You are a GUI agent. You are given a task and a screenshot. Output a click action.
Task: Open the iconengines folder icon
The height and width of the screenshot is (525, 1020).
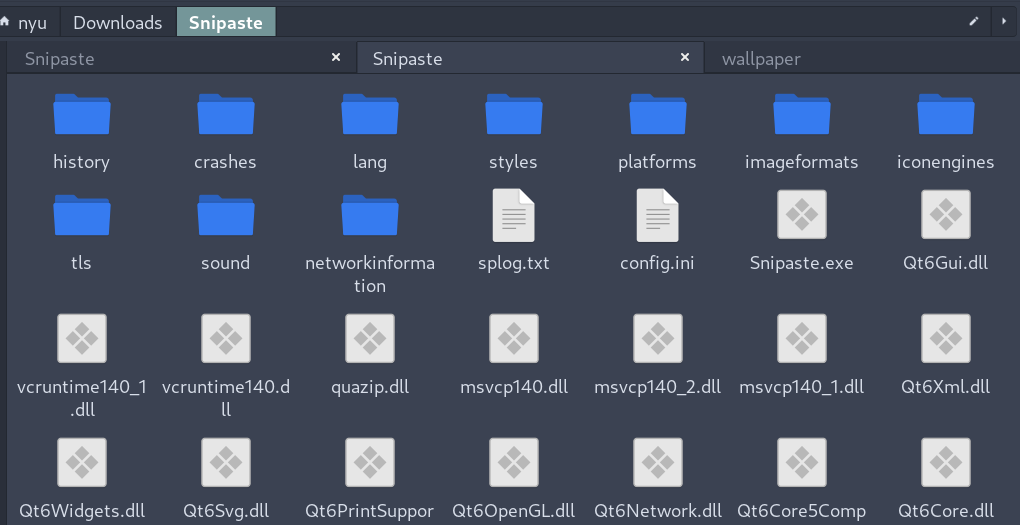pos(946,114)
